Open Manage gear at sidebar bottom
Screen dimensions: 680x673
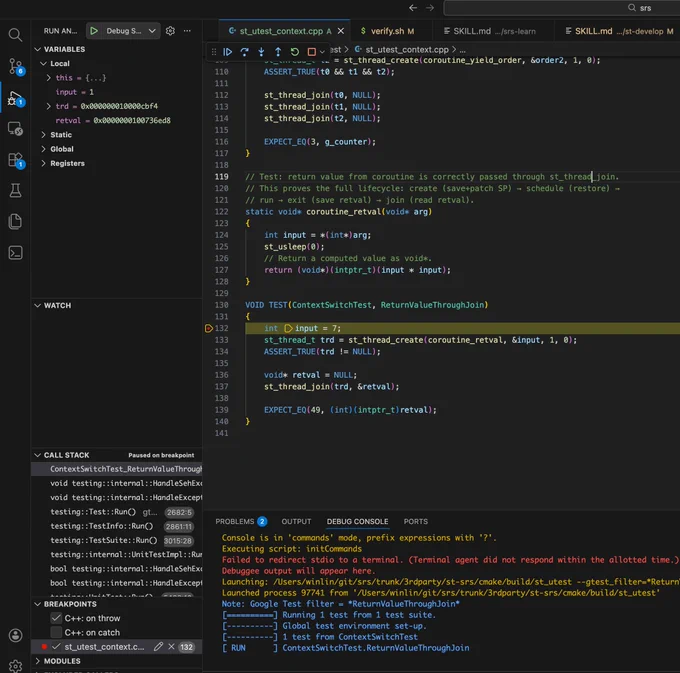(x=16, y=666)
